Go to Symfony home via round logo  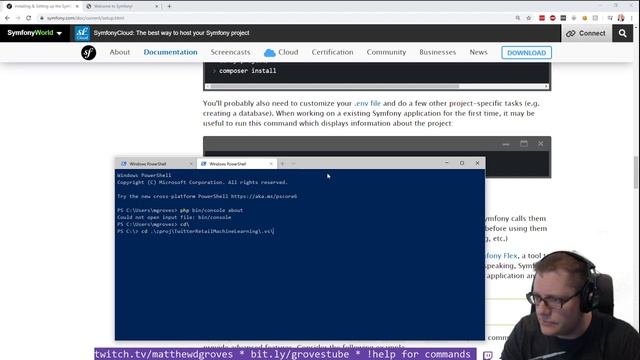(x=89, y=53)
